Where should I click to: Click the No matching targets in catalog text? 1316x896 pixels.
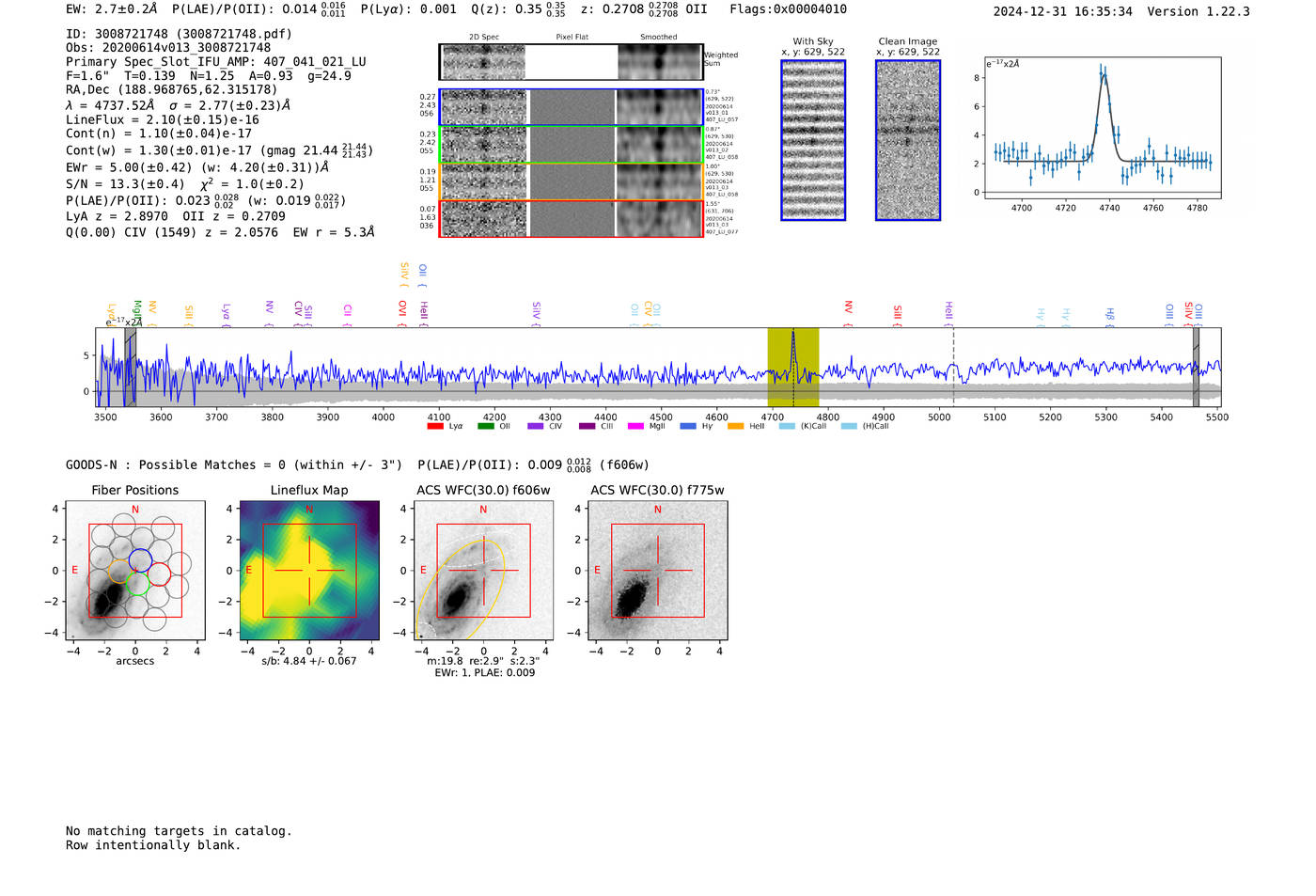179,831
